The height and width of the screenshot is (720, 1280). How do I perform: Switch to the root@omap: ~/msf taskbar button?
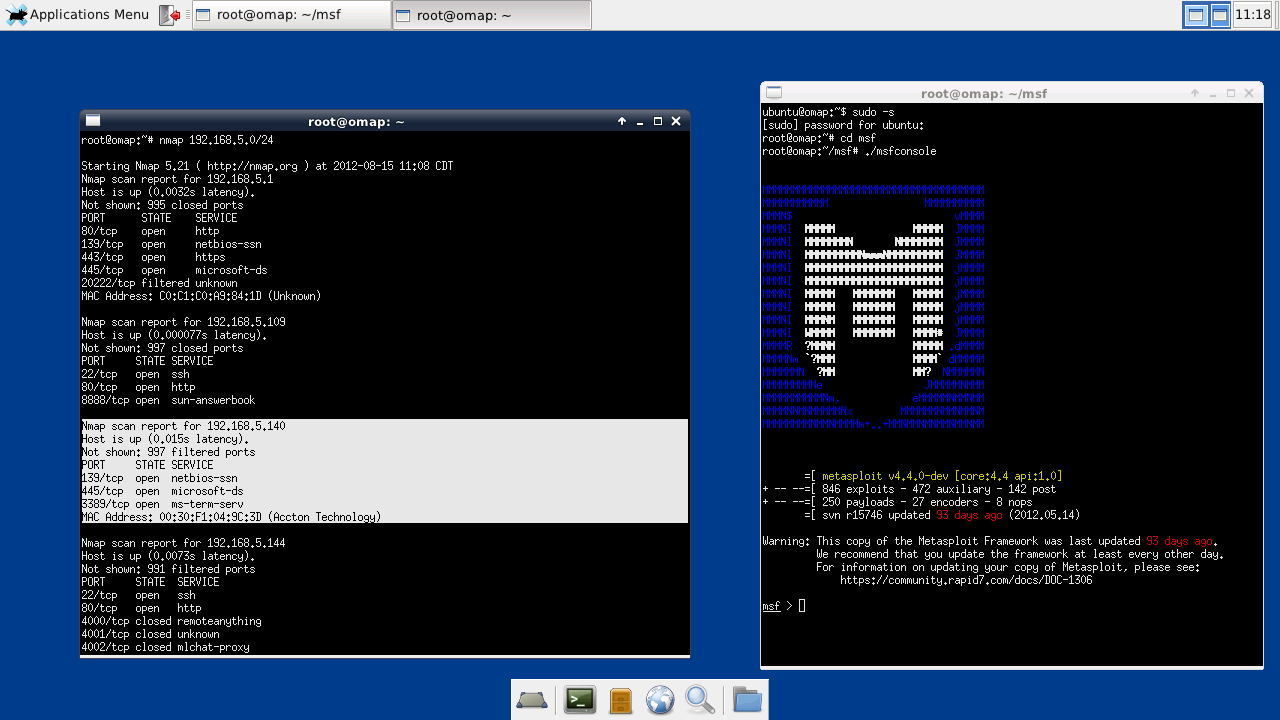click(x=291, y=15)
